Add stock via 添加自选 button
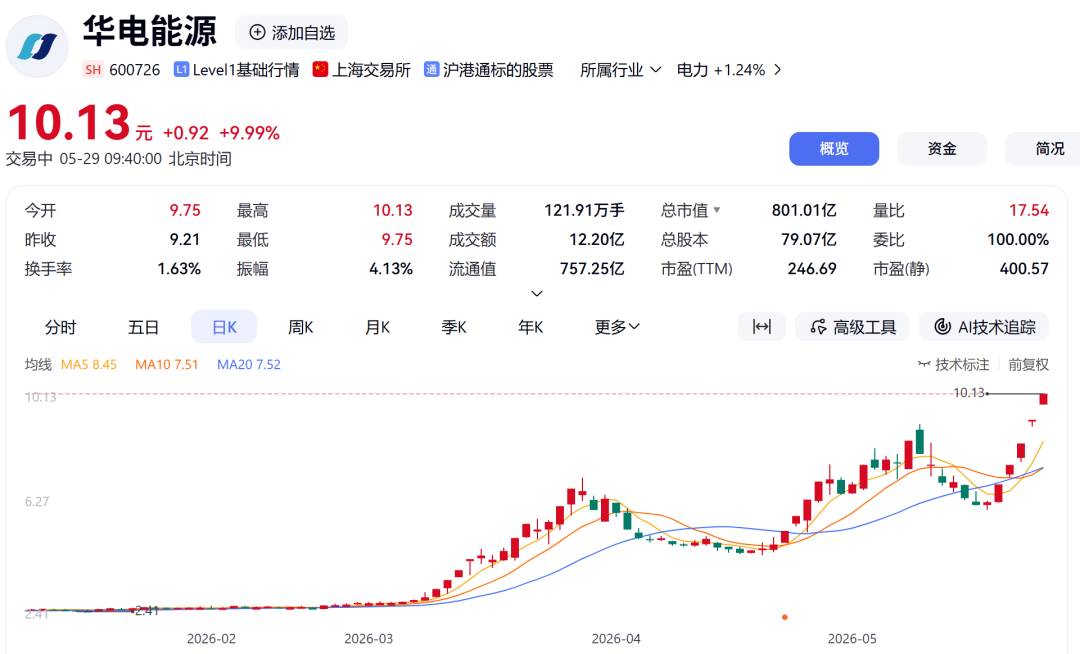Viewport: 1080px width, 654px height. coord(292,32)
